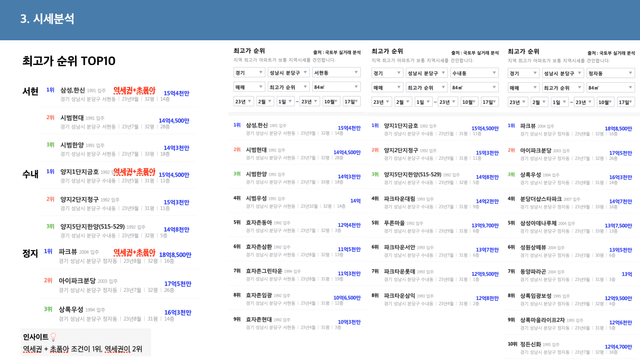This screenshot has height=360, width=640.
Task: Select the 4위 분당더샵스타파크 listing
Action: pyautogui.click(x=571, y=202)
